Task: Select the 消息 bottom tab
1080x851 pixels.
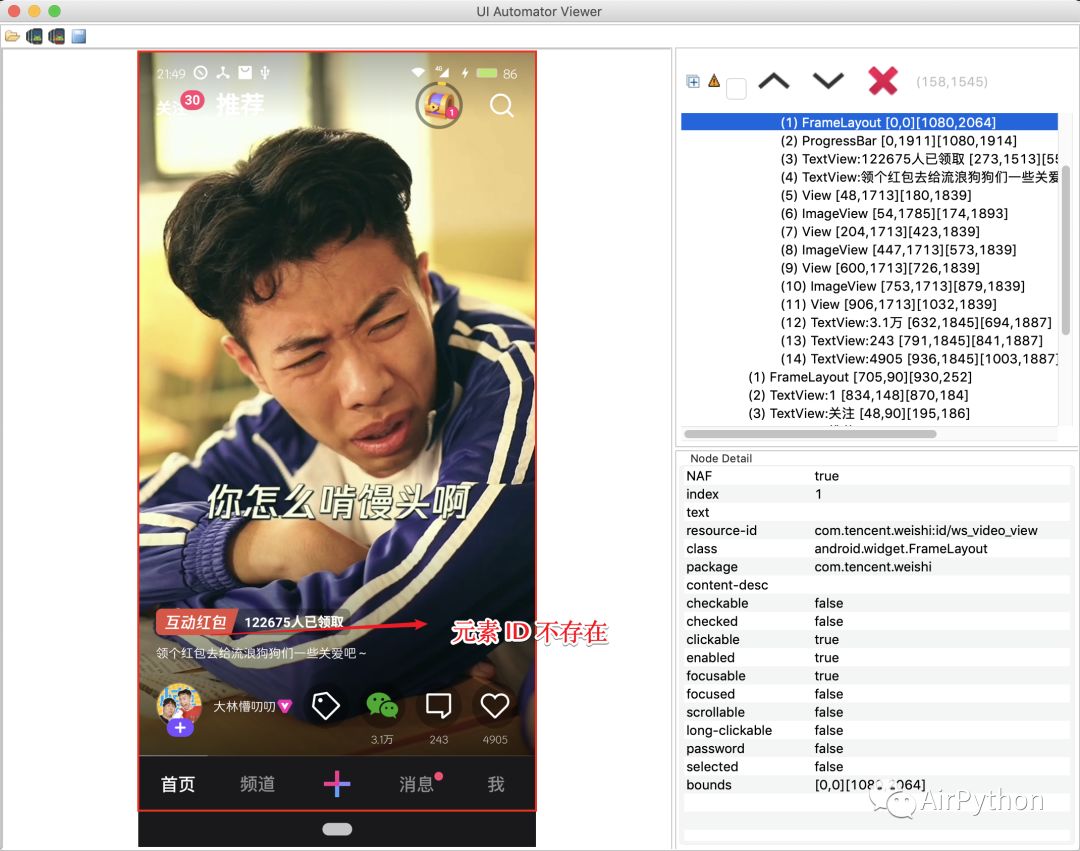Action: 419,784
